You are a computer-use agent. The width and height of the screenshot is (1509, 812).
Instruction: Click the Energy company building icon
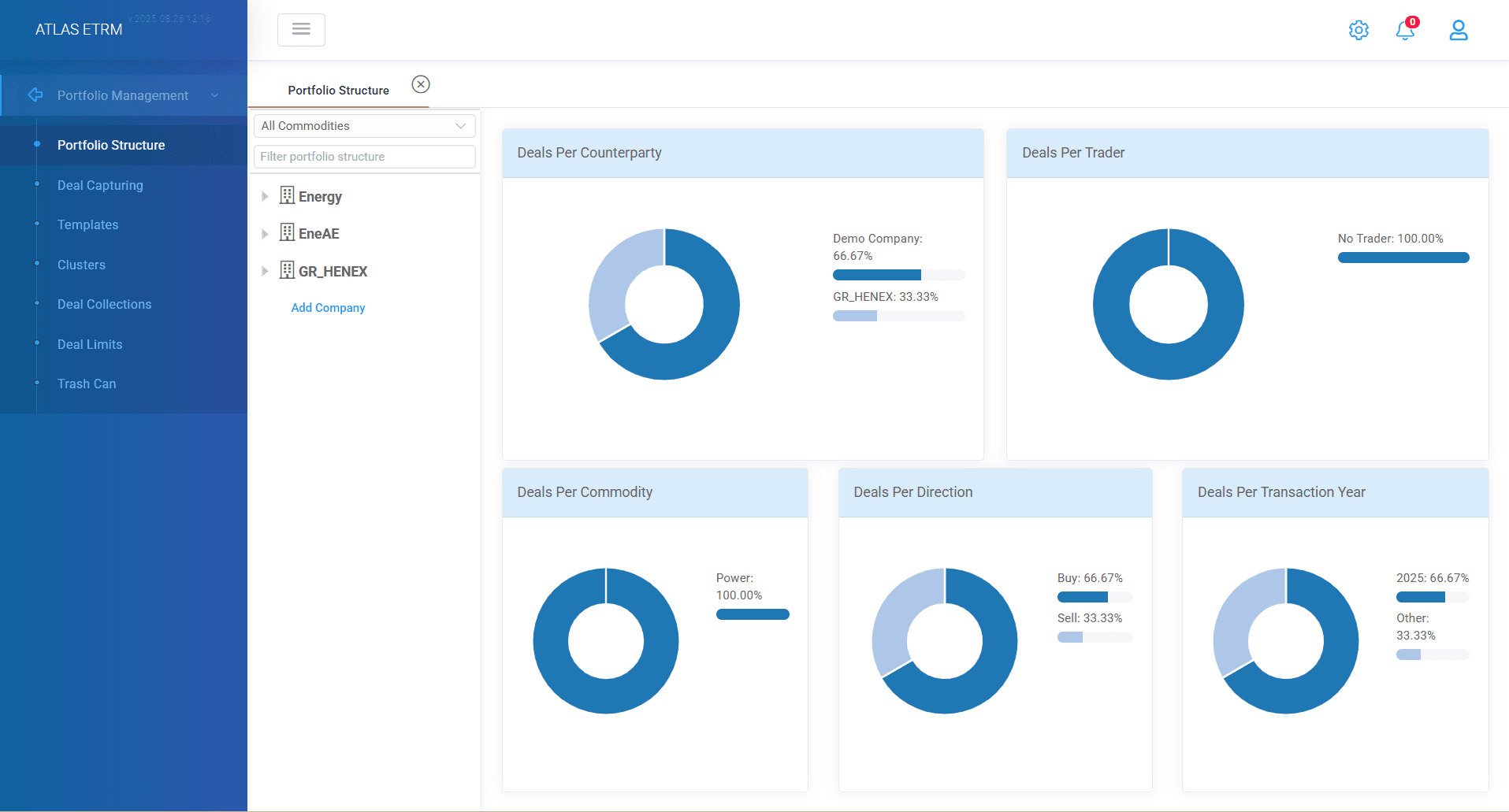287,195
